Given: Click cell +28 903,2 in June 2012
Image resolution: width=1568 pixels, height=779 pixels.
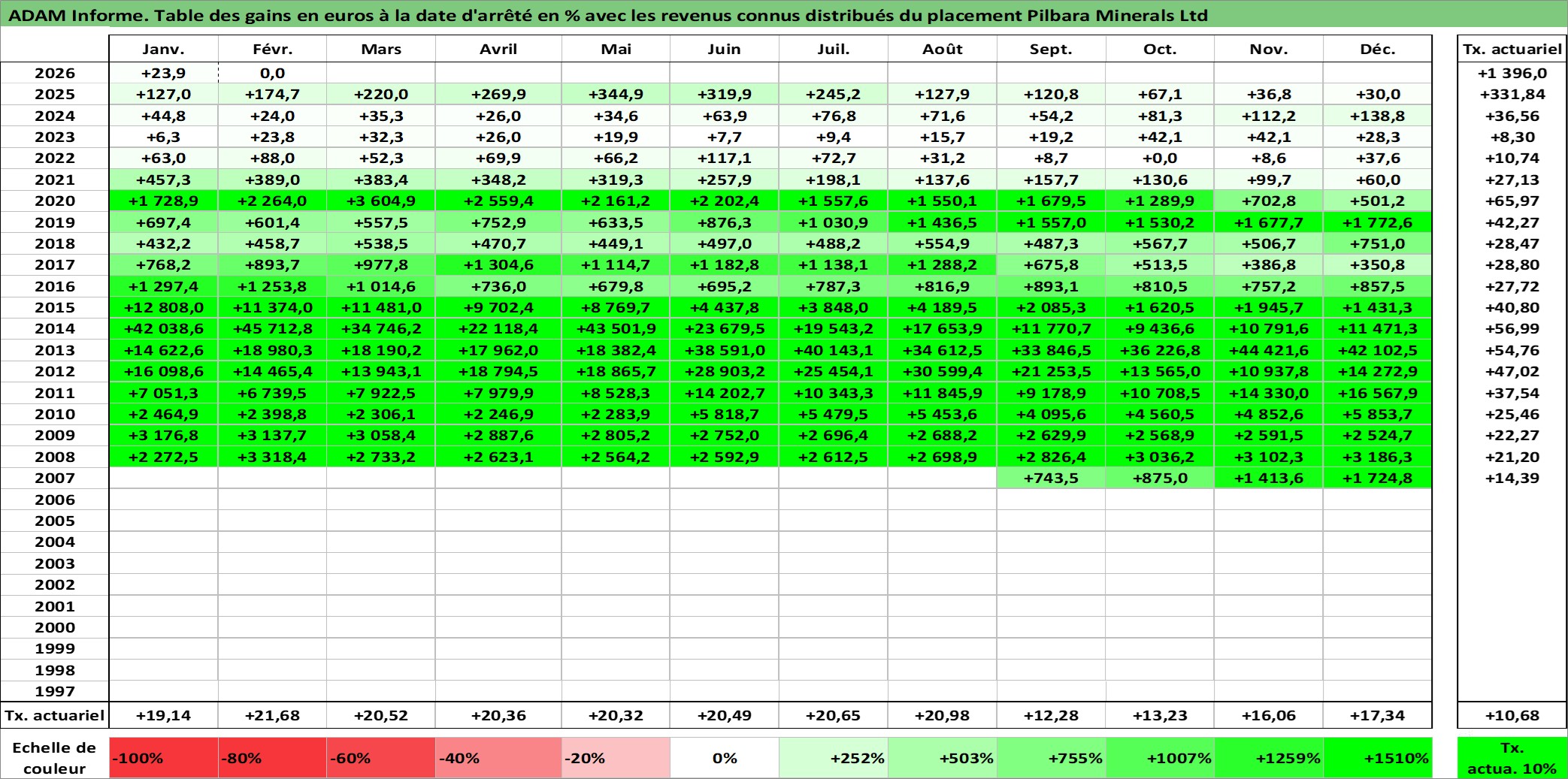Looking at the screenshot, I should pyautogui.click(x=725, y=371).
